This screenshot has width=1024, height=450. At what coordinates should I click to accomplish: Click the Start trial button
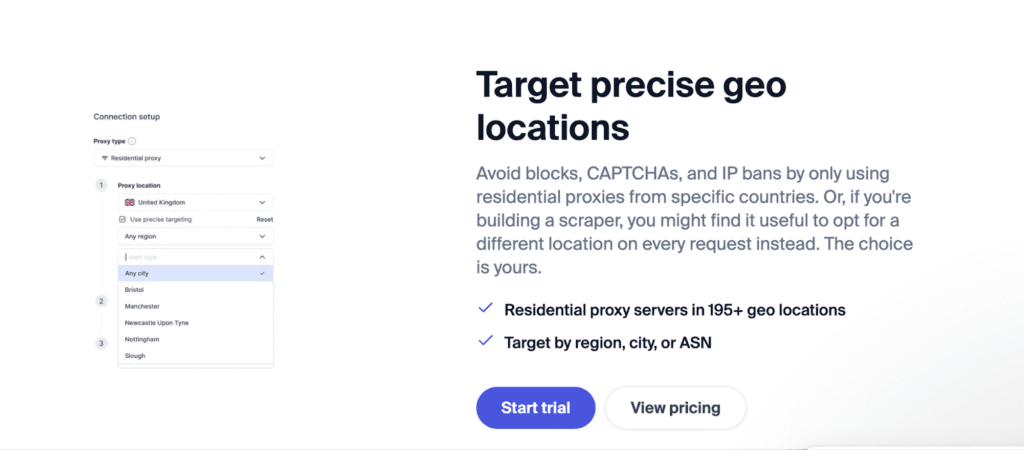(x=536, y=408)
